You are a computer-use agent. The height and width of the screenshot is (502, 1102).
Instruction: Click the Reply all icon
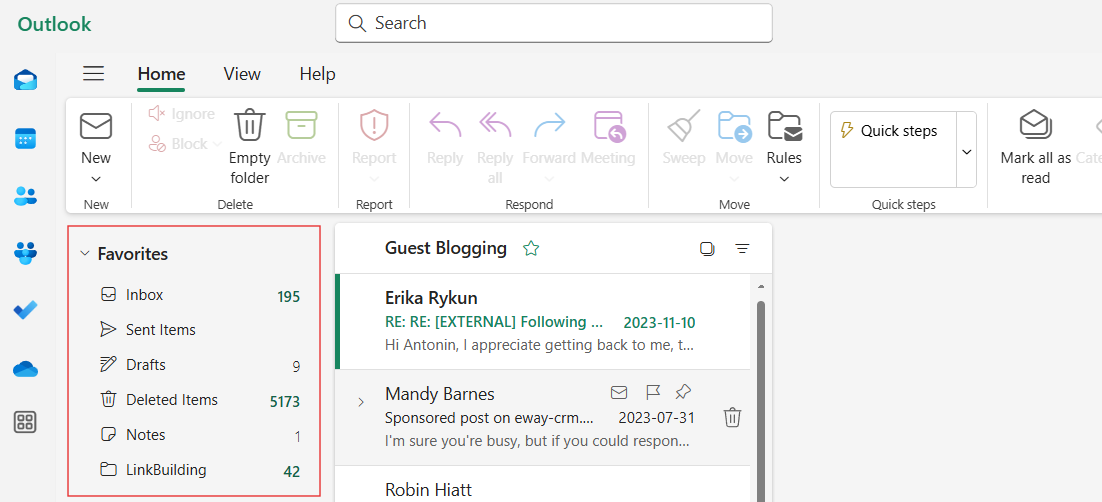tap(495, 125)
